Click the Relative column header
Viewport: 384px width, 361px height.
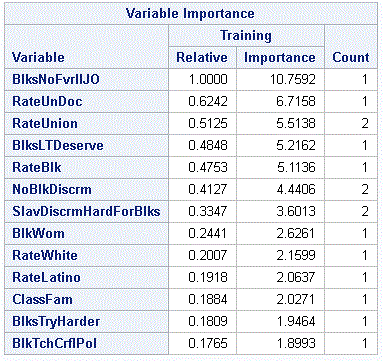coord(202,57)
